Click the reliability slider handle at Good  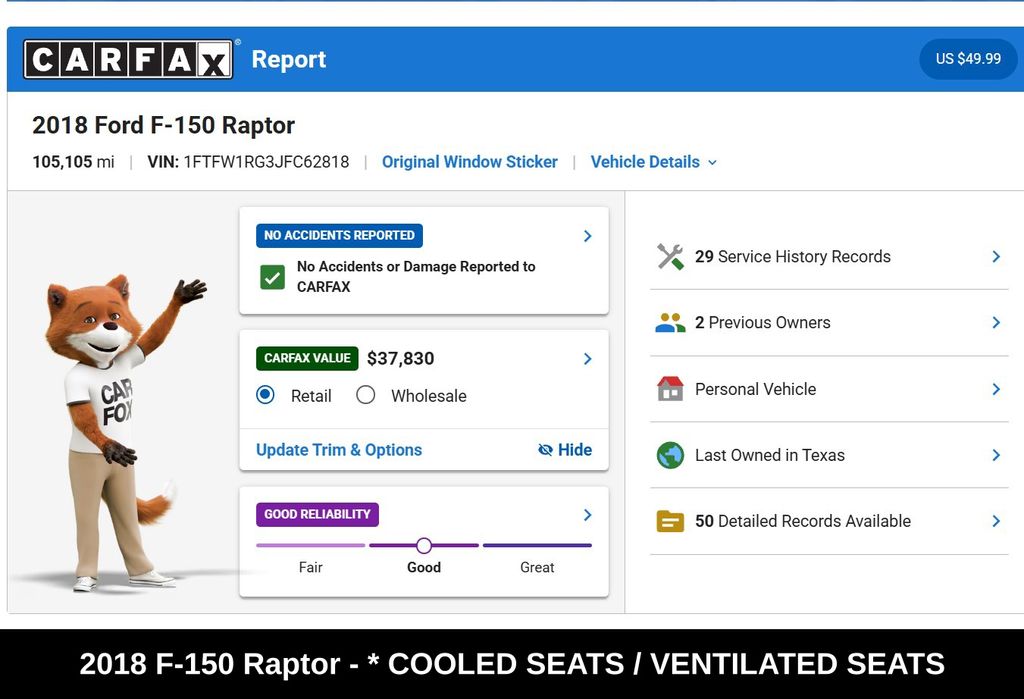(424, 545)
